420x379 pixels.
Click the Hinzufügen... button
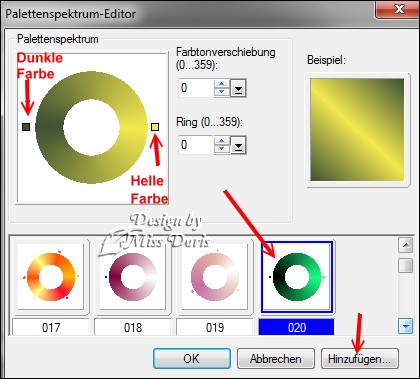360,359
